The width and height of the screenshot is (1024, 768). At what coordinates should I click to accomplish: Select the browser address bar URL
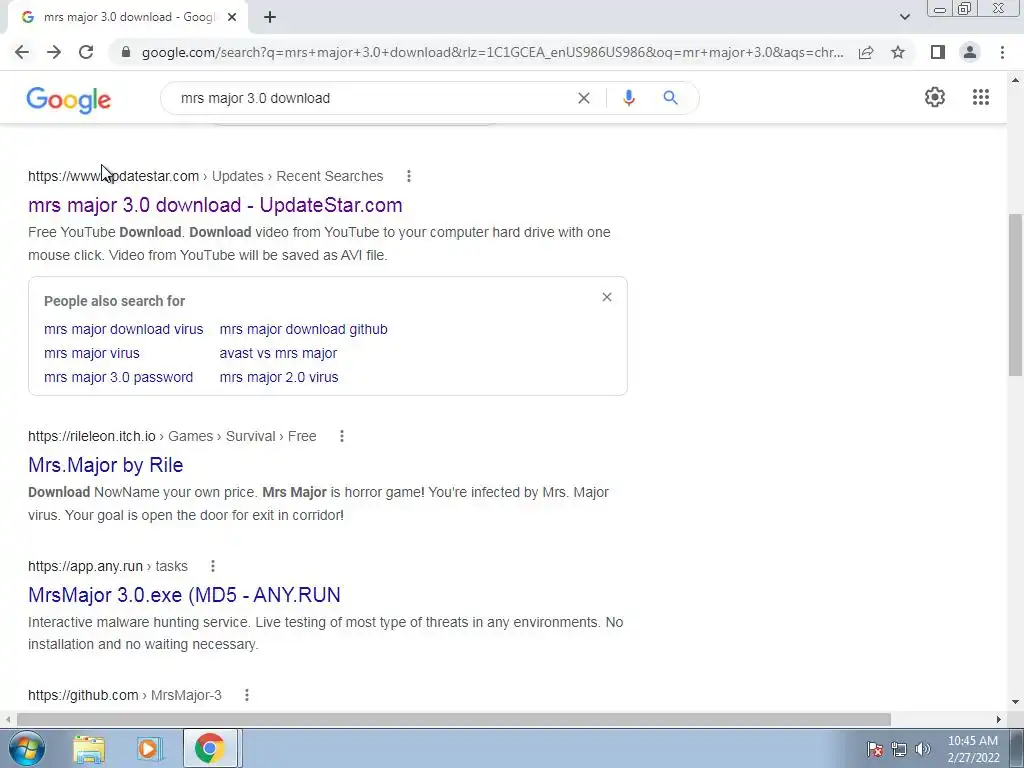click(492, 52)
